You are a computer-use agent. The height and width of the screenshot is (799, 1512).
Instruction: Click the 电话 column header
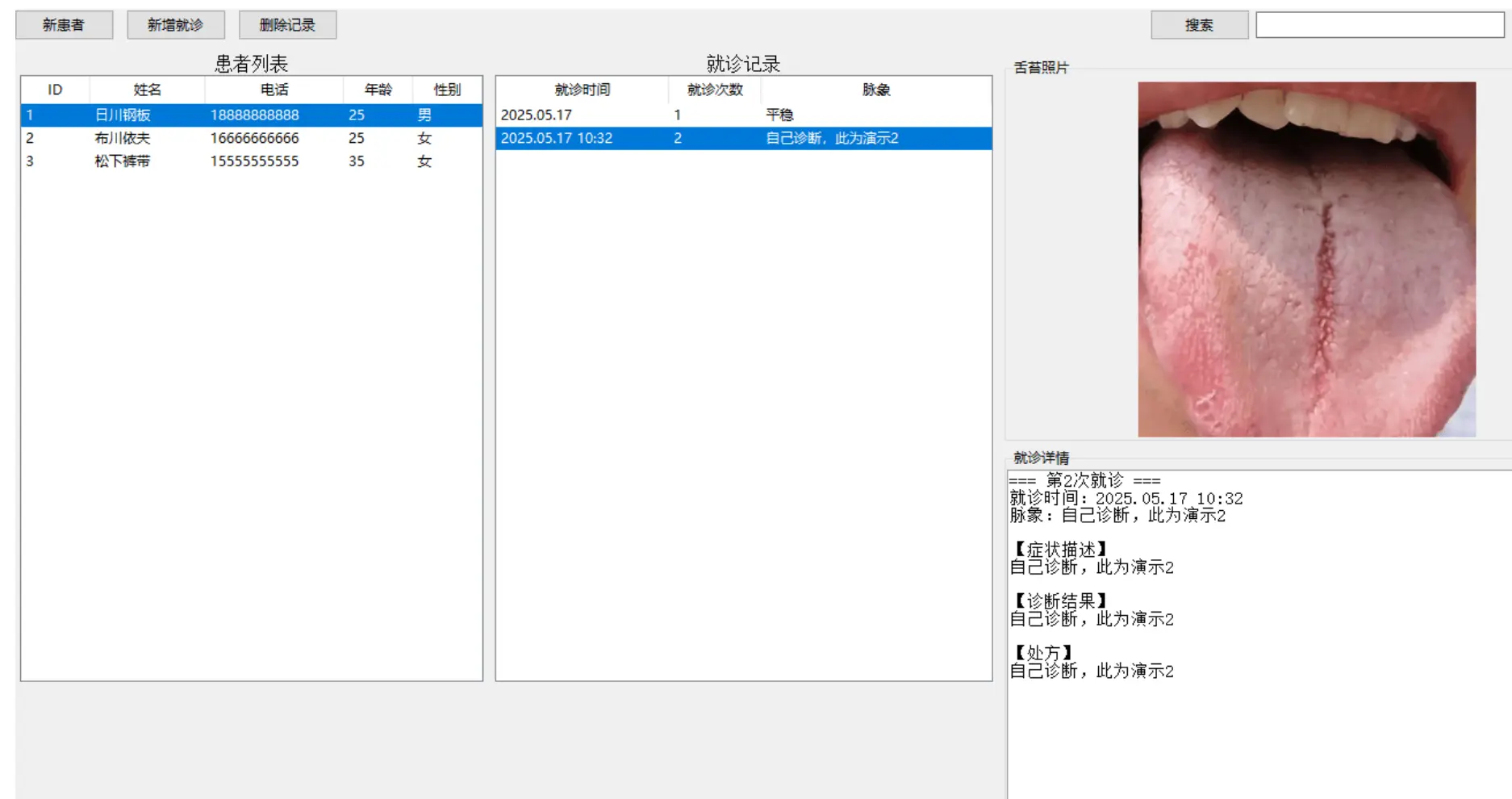coord(274,90)
